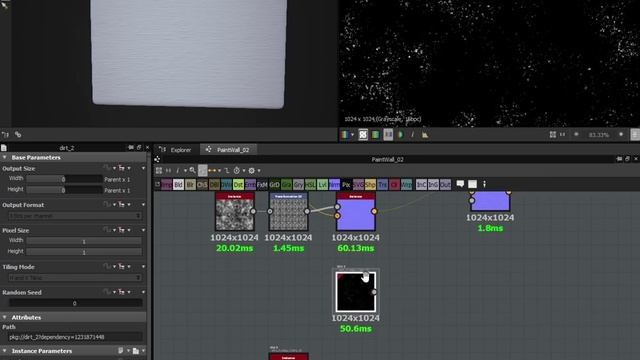The image size is (640, 360).
Task: Add a Blend node via Bld shortcut
Action: [x=178, y=185]
